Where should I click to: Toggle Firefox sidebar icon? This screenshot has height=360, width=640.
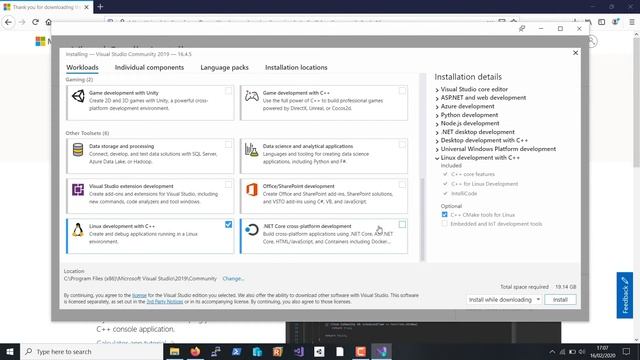coord(602,22)
